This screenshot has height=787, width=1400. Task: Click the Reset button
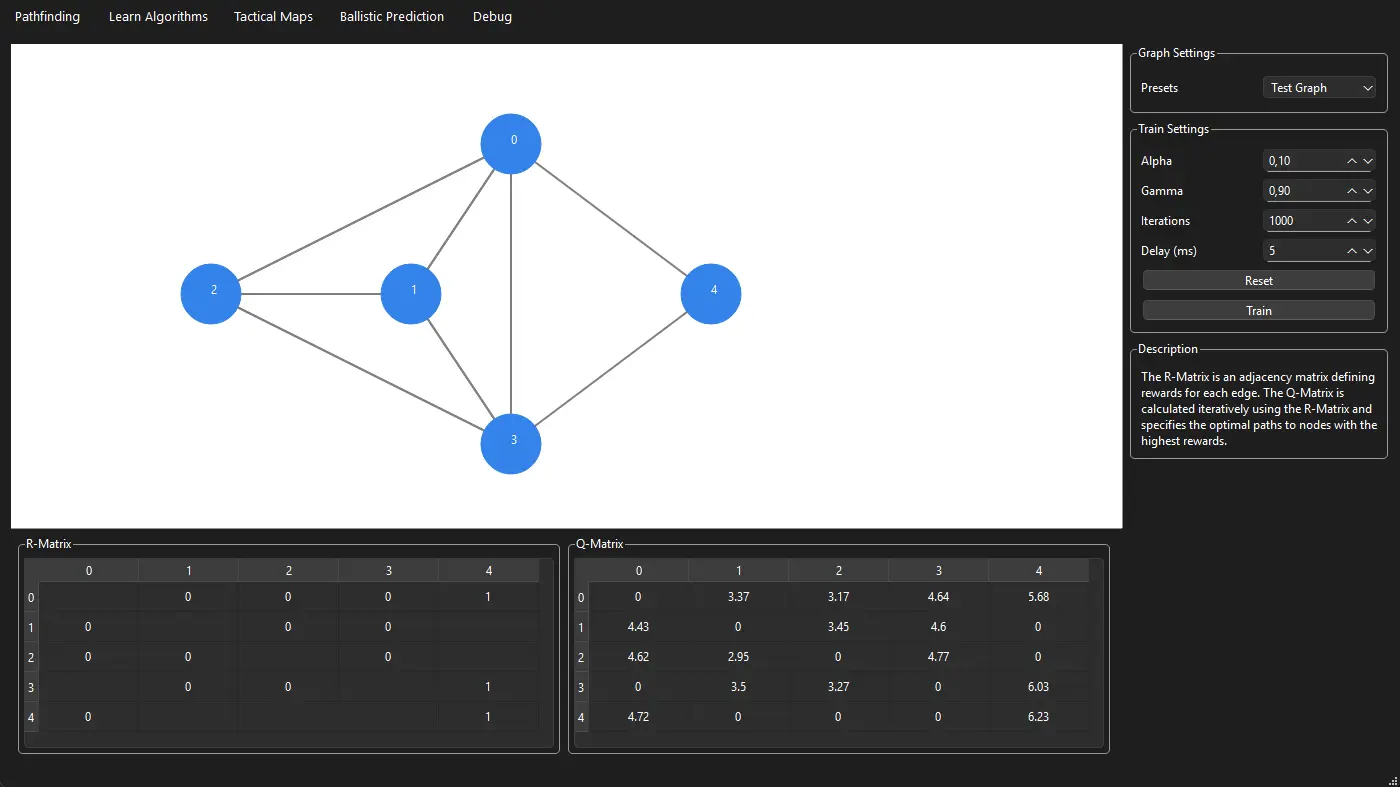tap(1258, 281)
